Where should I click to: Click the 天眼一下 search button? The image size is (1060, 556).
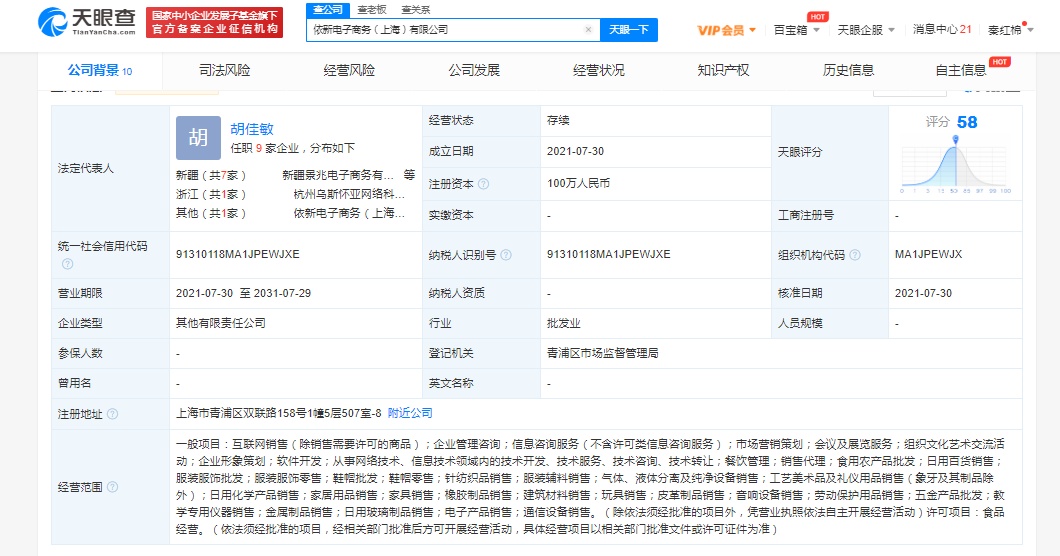coord(629,30)
